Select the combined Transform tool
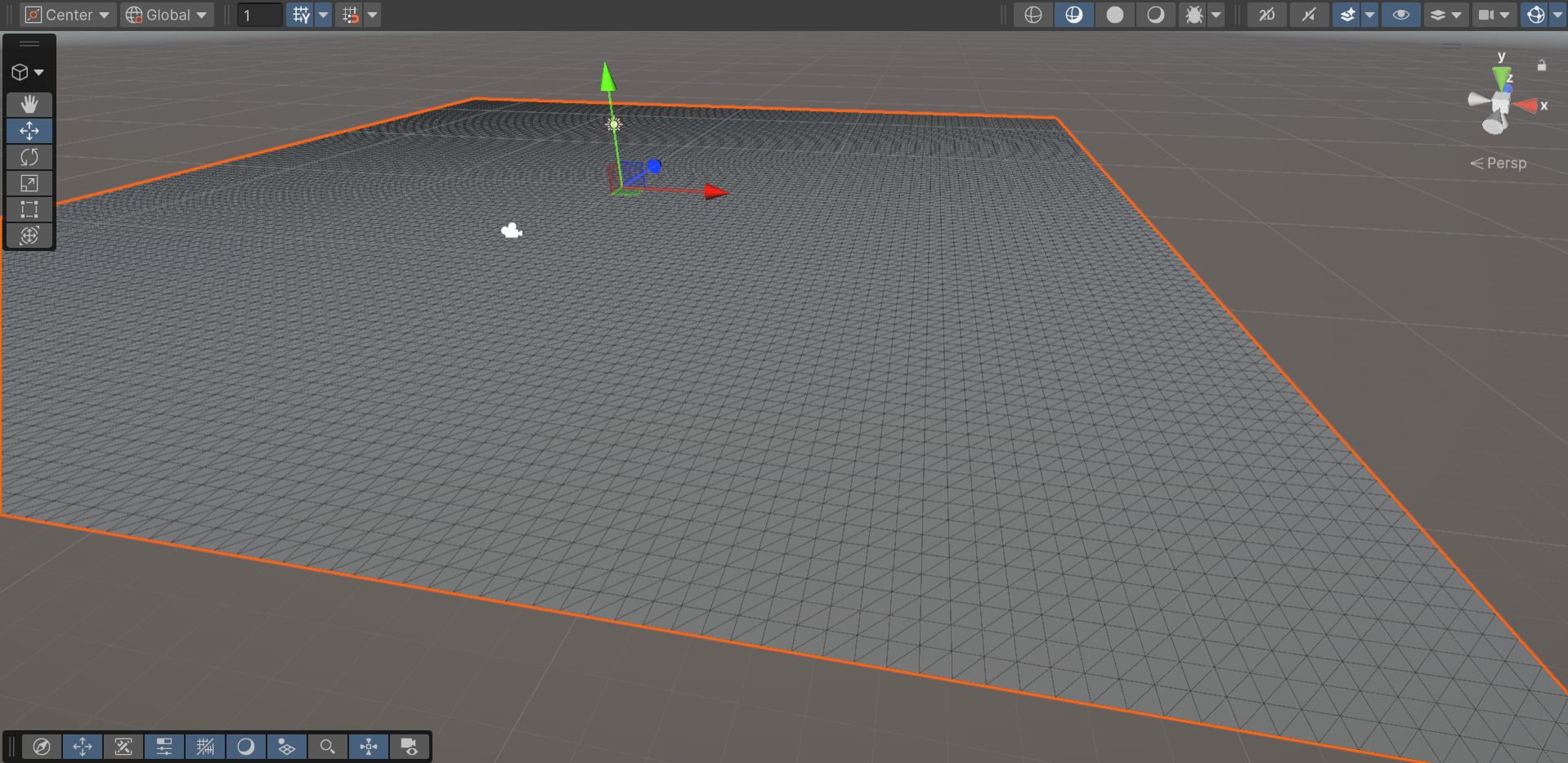Viewport: 1568px width, 763px height. point(29,236)
